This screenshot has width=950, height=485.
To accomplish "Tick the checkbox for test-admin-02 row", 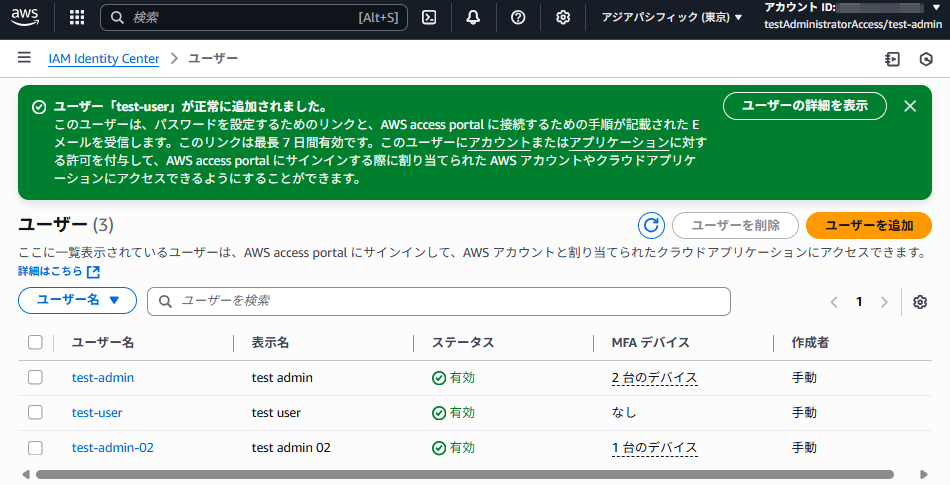I will coord(35,447).
